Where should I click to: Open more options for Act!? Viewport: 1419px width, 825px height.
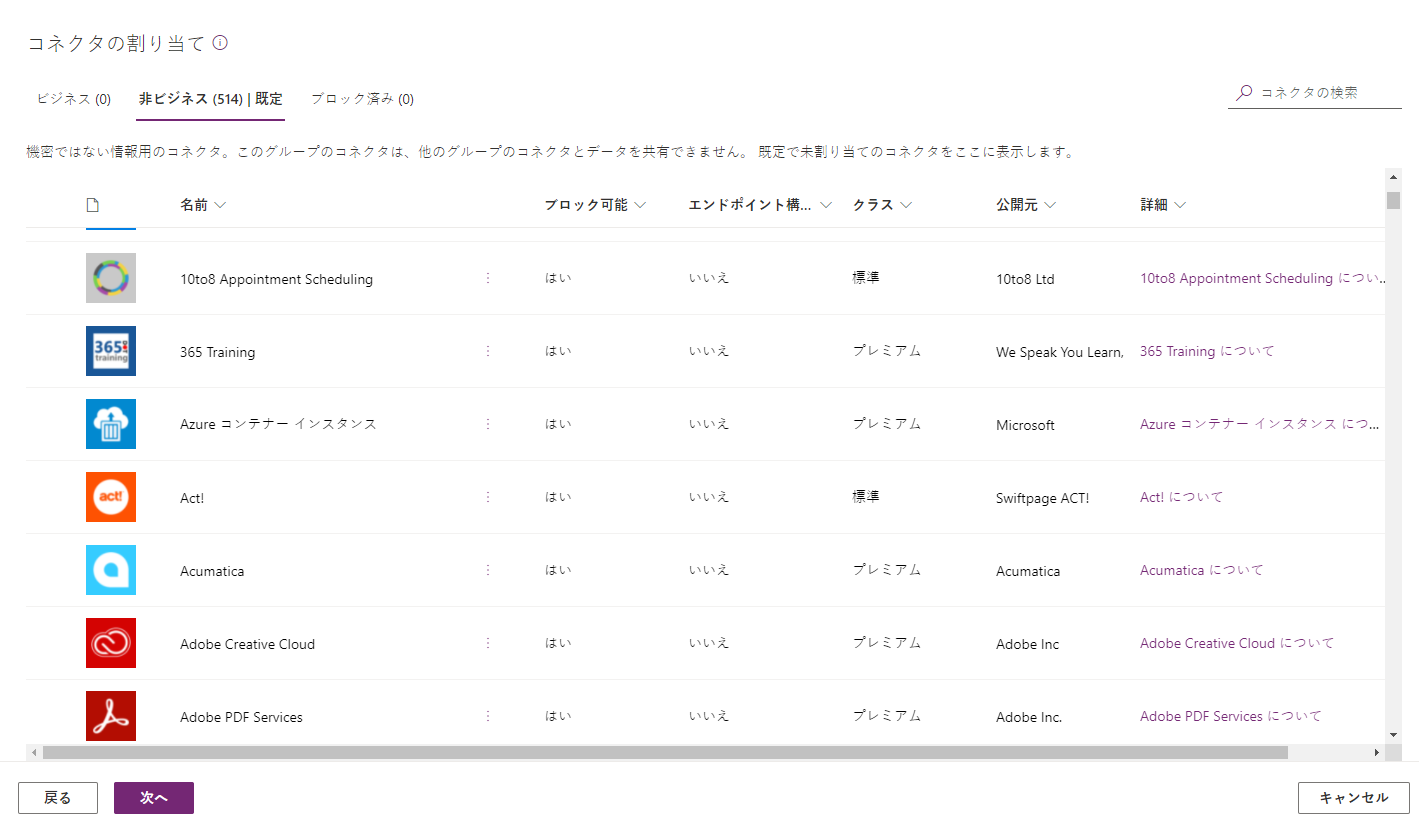coord(488,497)
